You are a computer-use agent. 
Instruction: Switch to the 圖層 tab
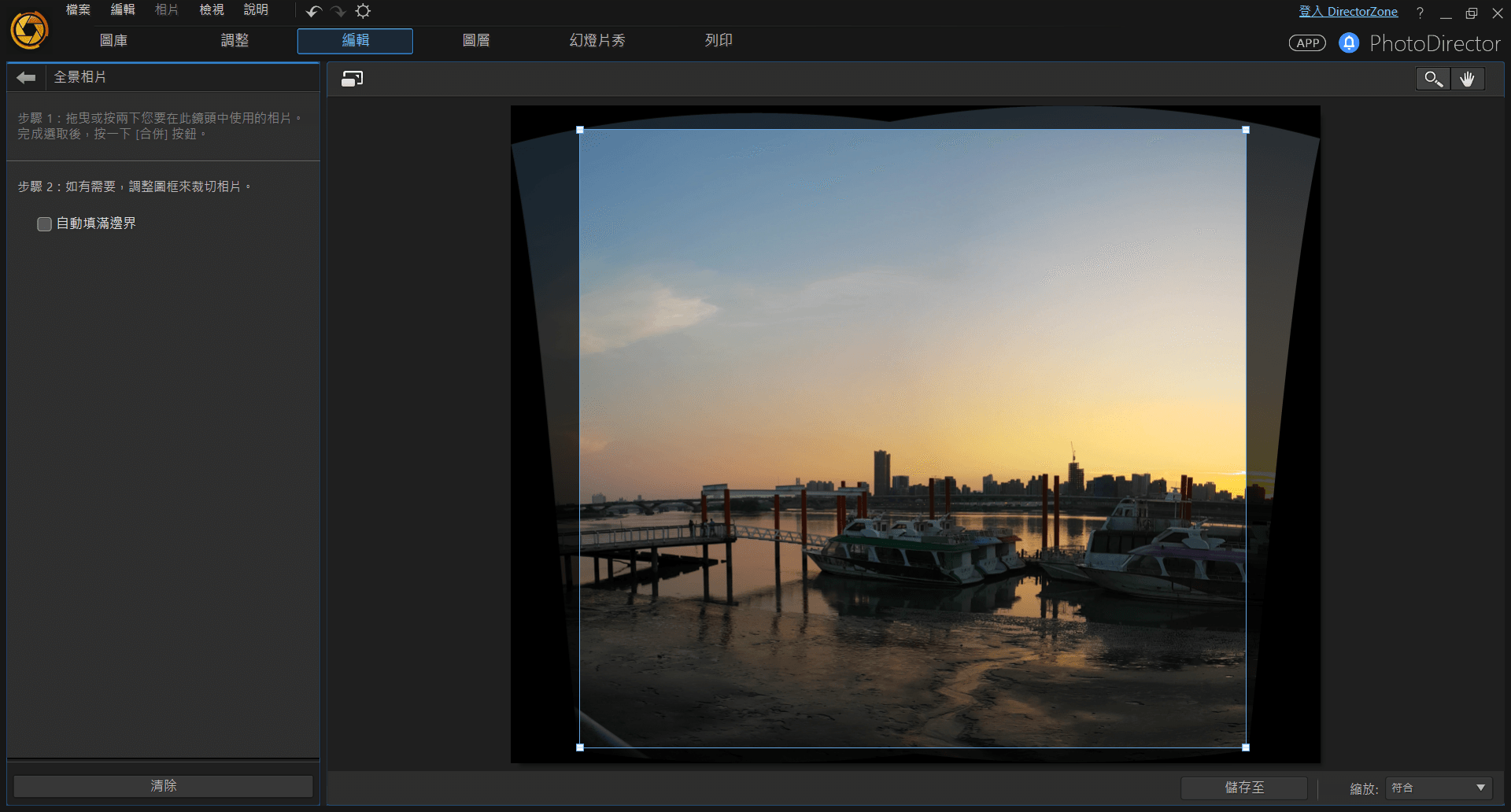(x=476, y=41)
